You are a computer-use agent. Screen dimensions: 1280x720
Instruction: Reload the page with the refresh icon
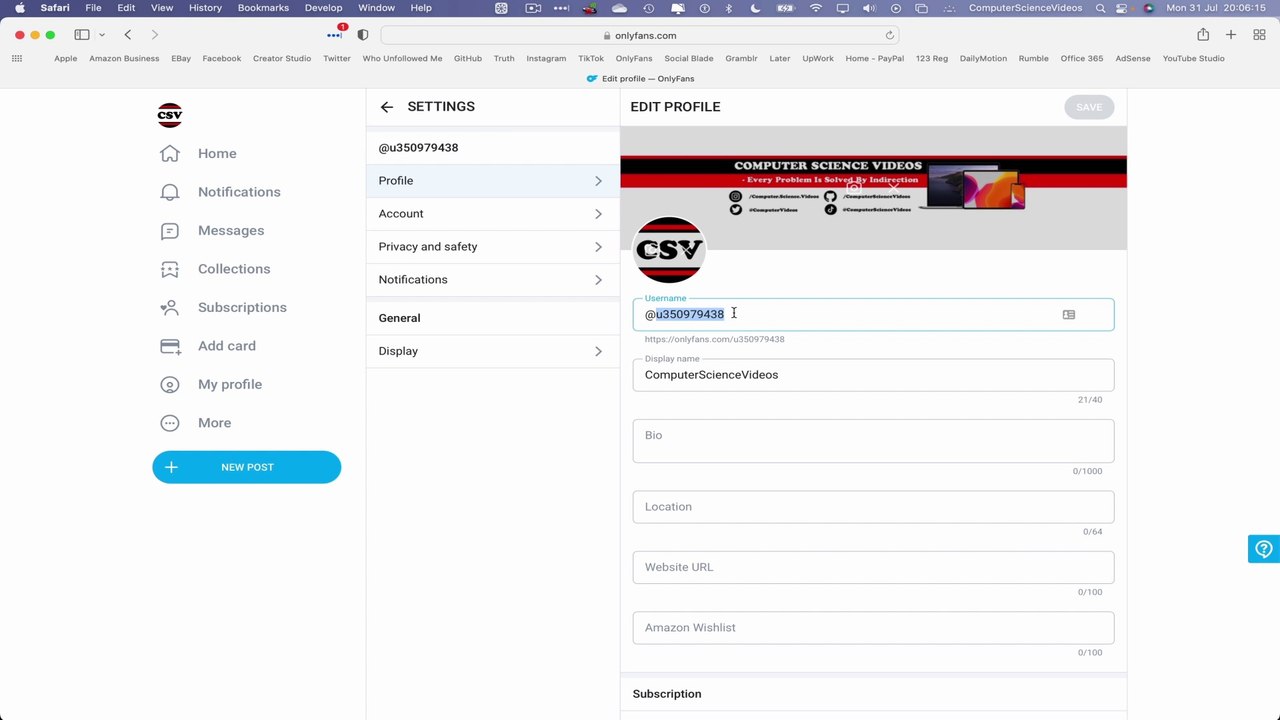(889, 35)
